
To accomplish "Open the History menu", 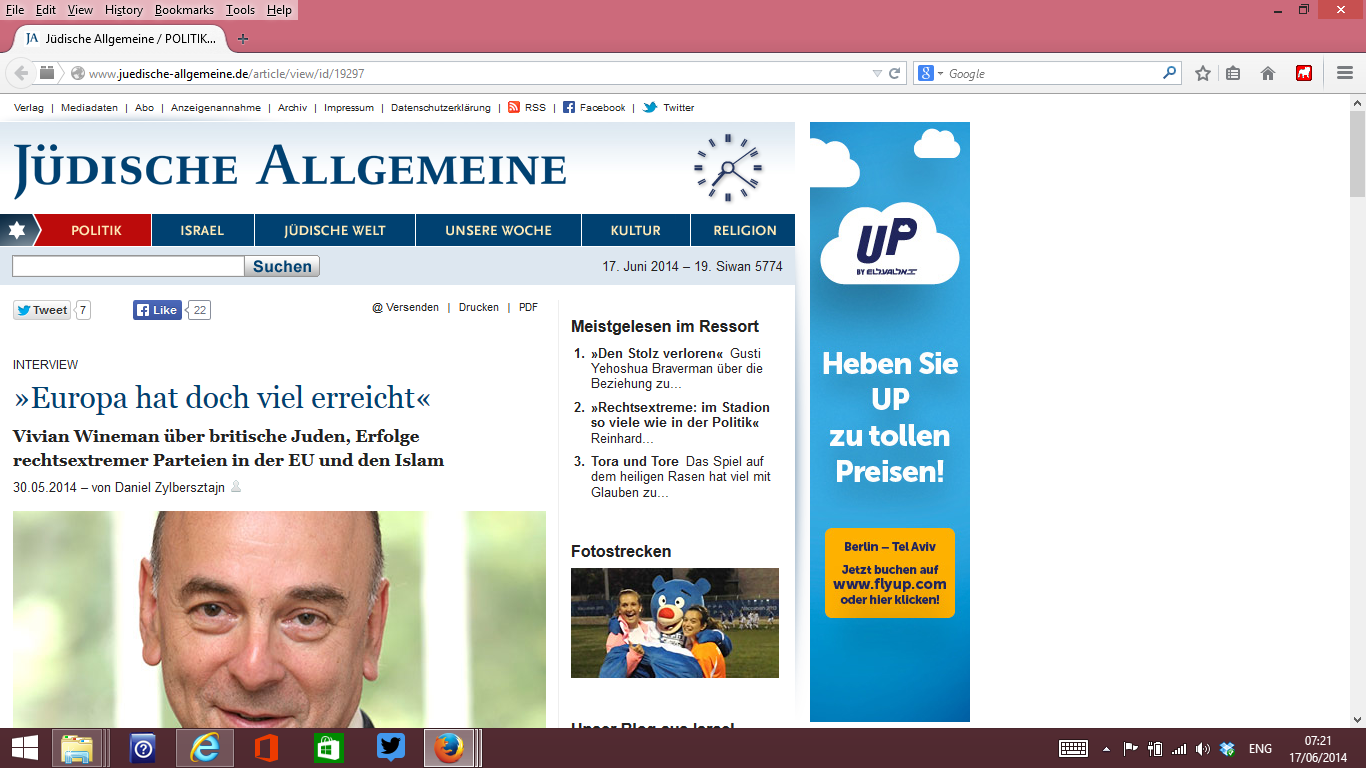I will coord(123,10).
